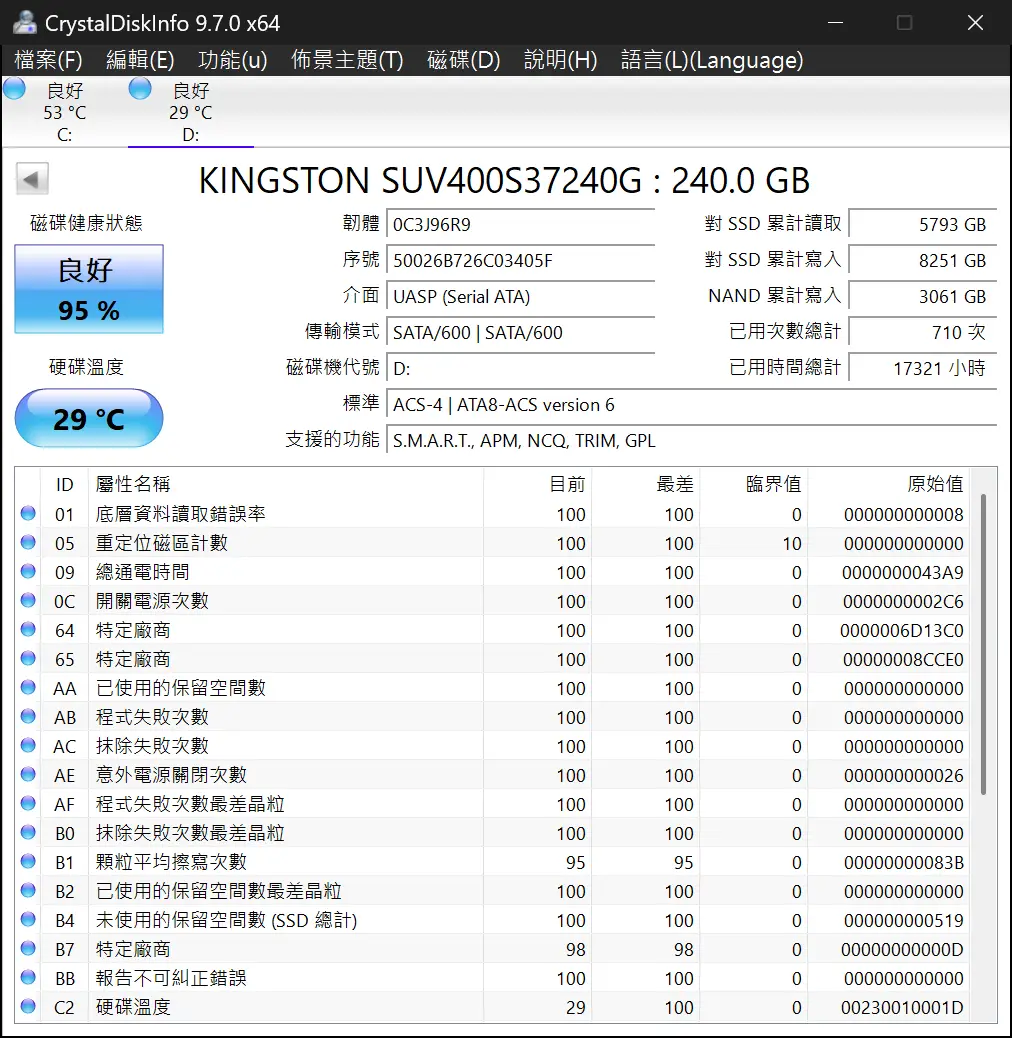Screen dimensions: 1012x1038
Task: Click status orb for attribute 01 row
Action: coord(28,513)
